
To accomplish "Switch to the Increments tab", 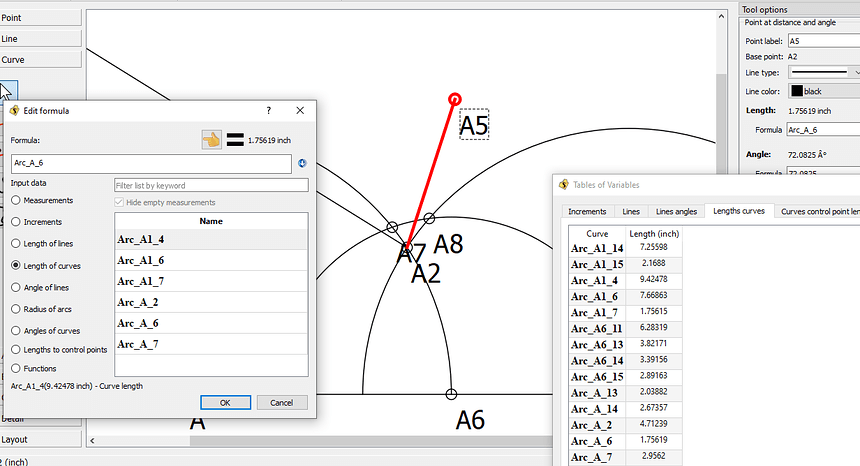I will coord(587,211).
